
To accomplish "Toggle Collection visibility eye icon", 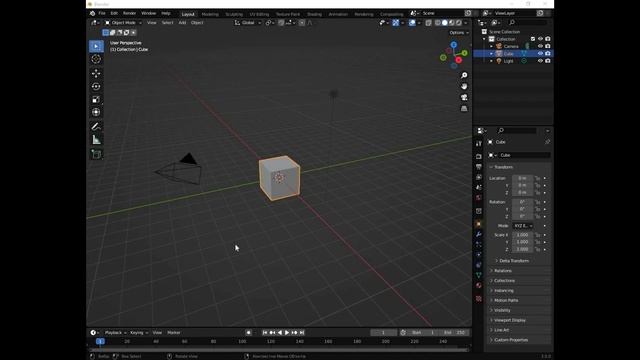I will [540, 39].
